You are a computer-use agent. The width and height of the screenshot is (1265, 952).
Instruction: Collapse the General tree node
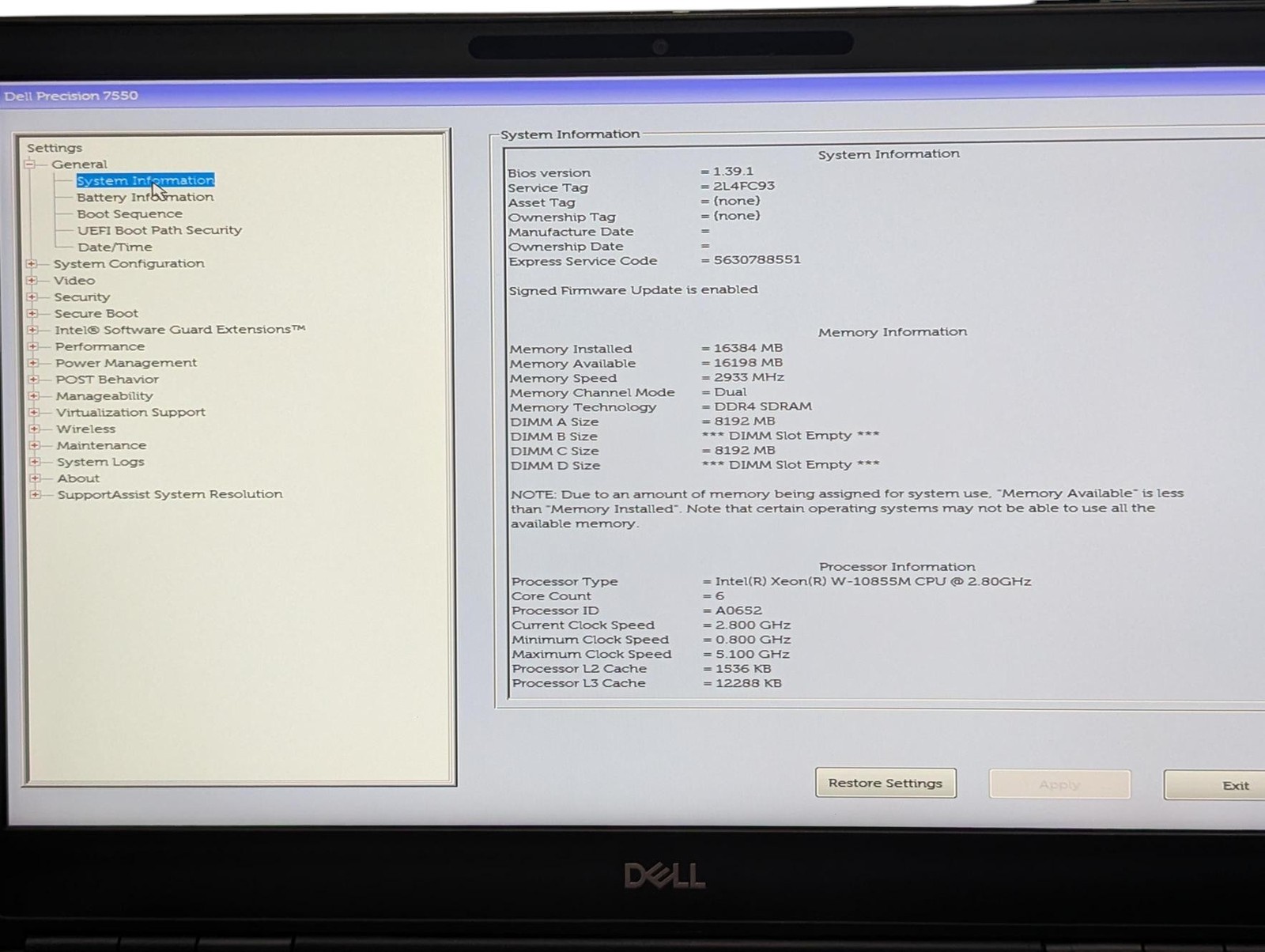coord(30,164)
